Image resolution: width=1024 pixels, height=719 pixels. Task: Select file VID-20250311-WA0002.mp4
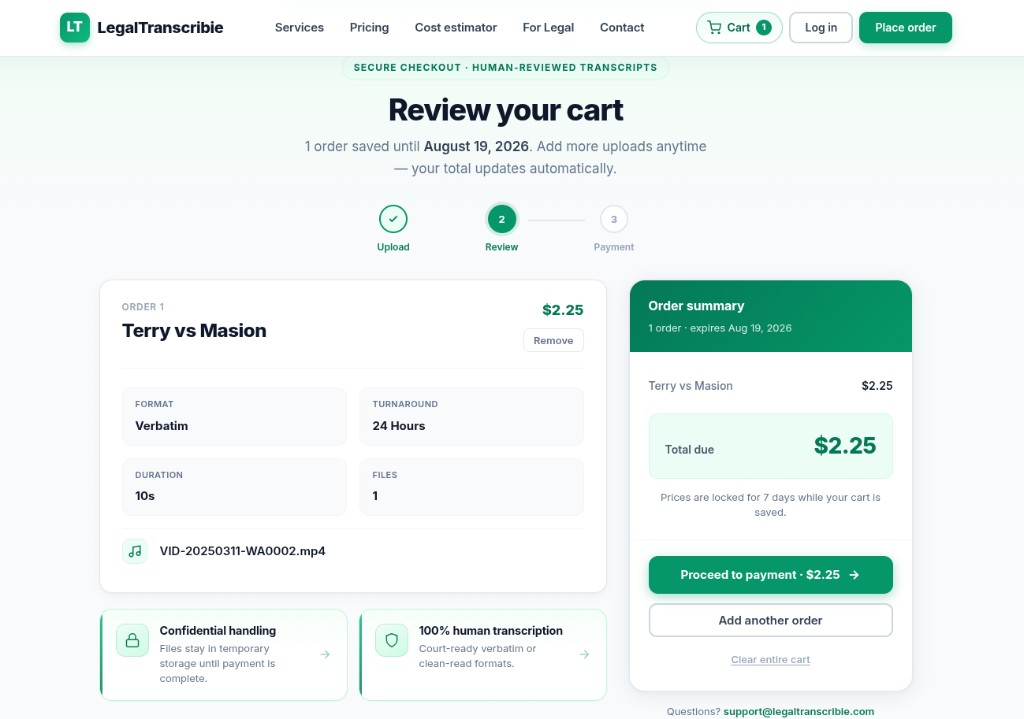[x=242, y=551]
